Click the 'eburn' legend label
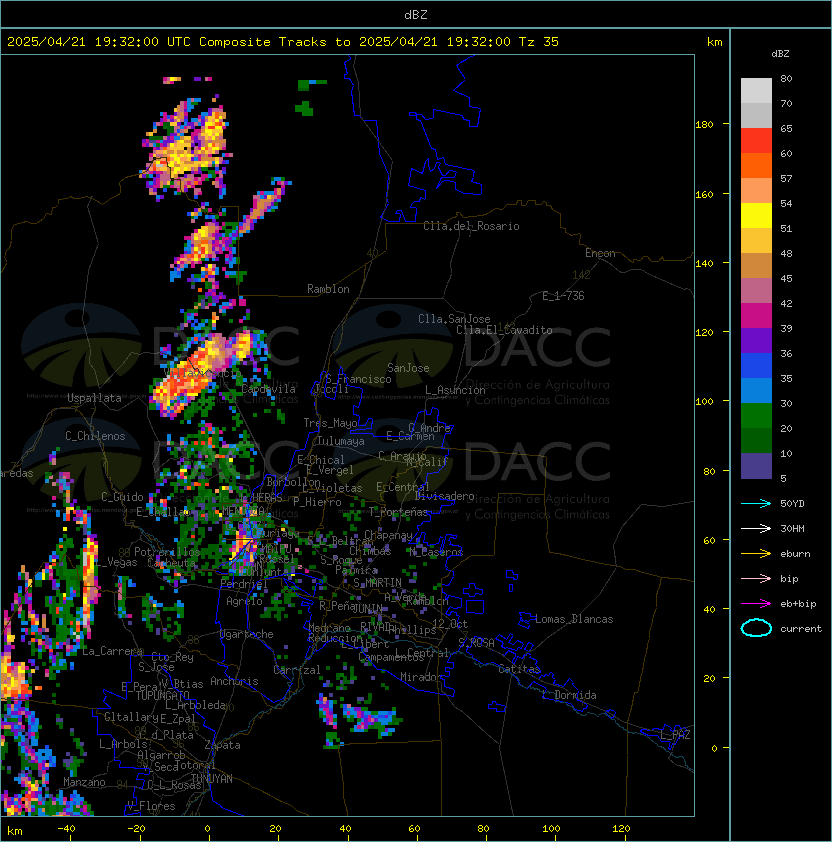Viewport: 832px width, 842px height. 795,554
